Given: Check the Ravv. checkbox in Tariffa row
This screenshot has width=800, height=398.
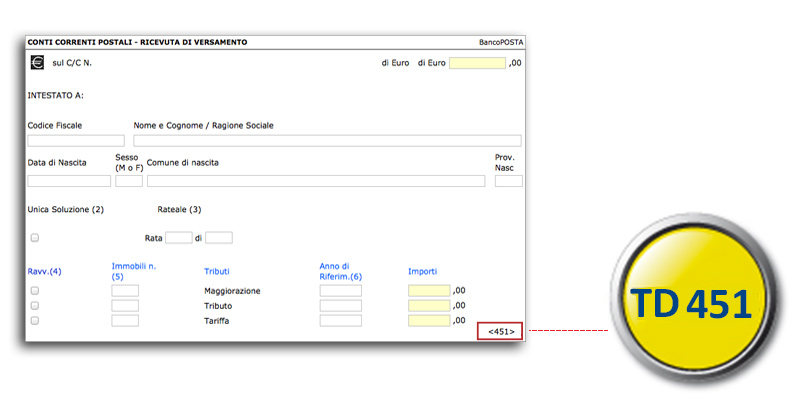Looking at the screenshot, I should pyautogui.click(x=35, y=321).
